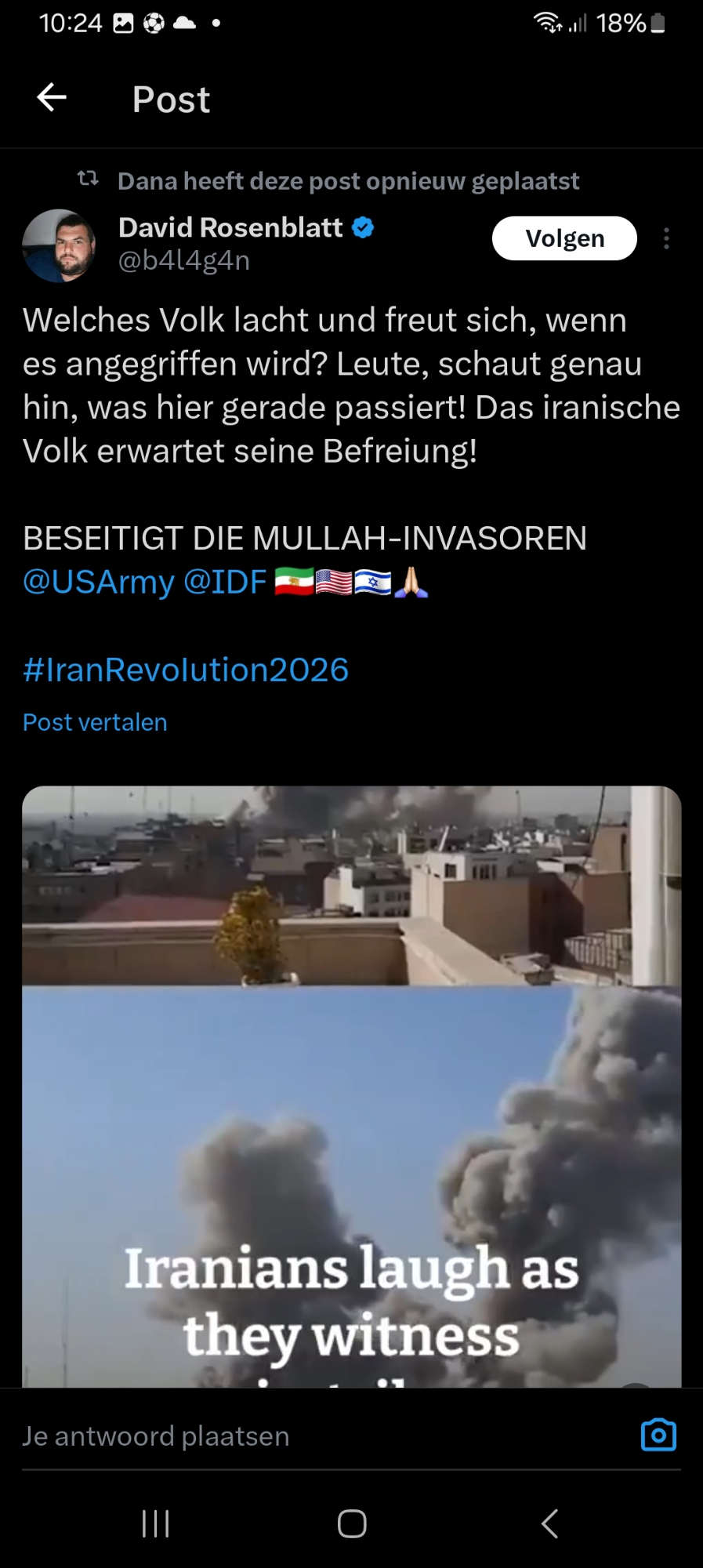Tap the back arrow to leave the post
This screenshot has width=703, height=1568.
tap(52, 98)
